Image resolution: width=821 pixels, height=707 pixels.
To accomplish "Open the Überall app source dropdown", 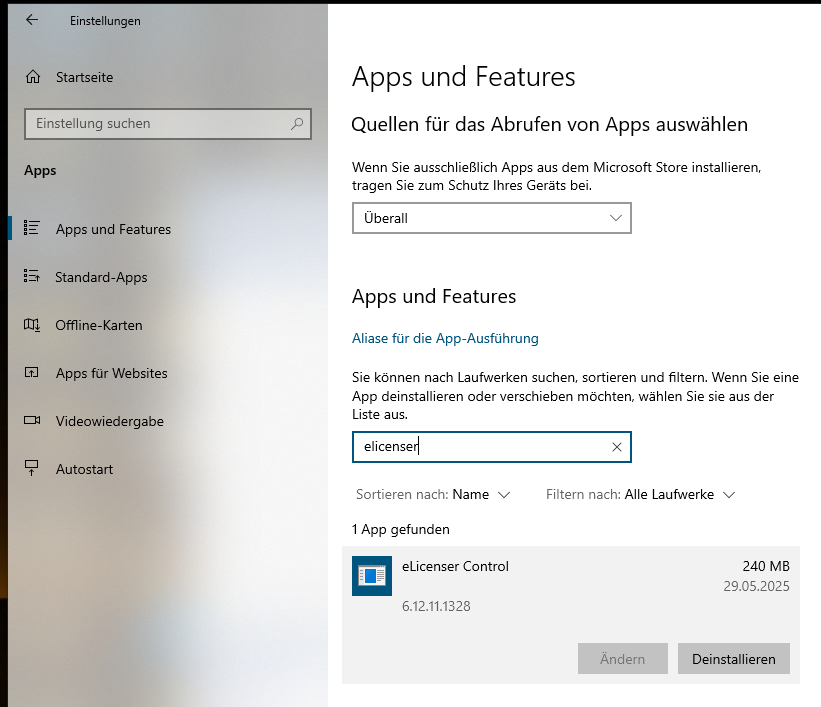I will click(x=492, y=218).
